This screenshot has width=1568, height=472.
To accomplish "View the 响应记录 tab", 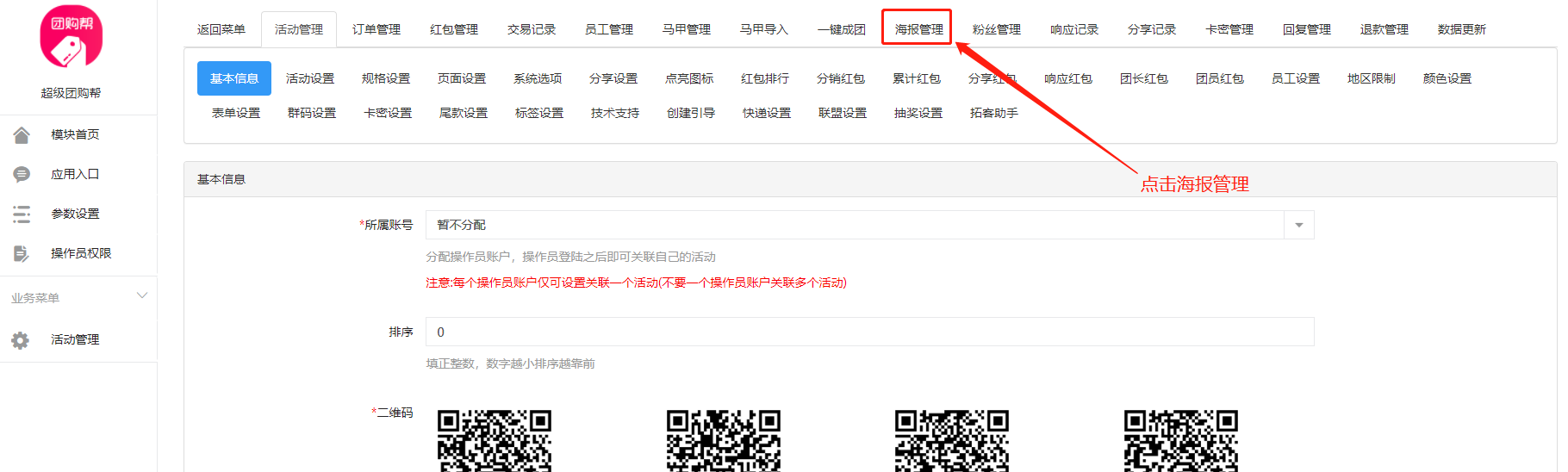I will click(1074, 29).
